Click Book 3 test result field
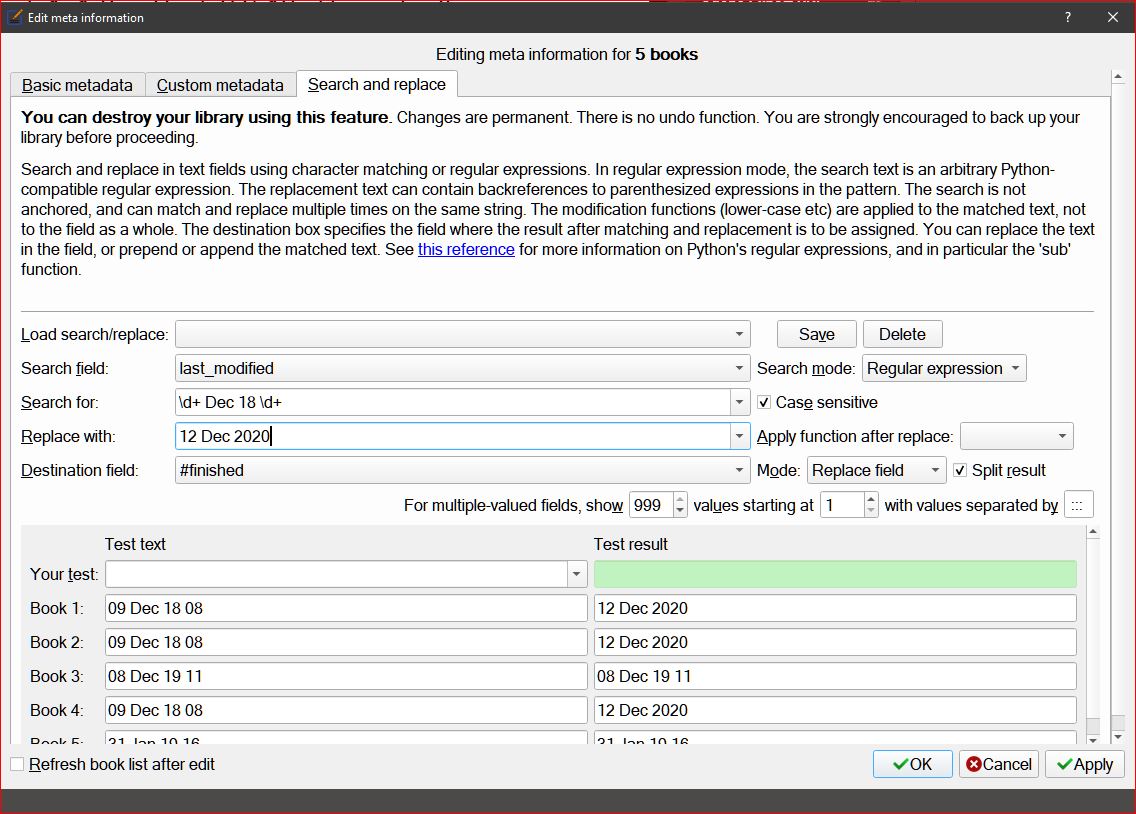Viewport: 1136px width, 814px height. tap(835, 676)
